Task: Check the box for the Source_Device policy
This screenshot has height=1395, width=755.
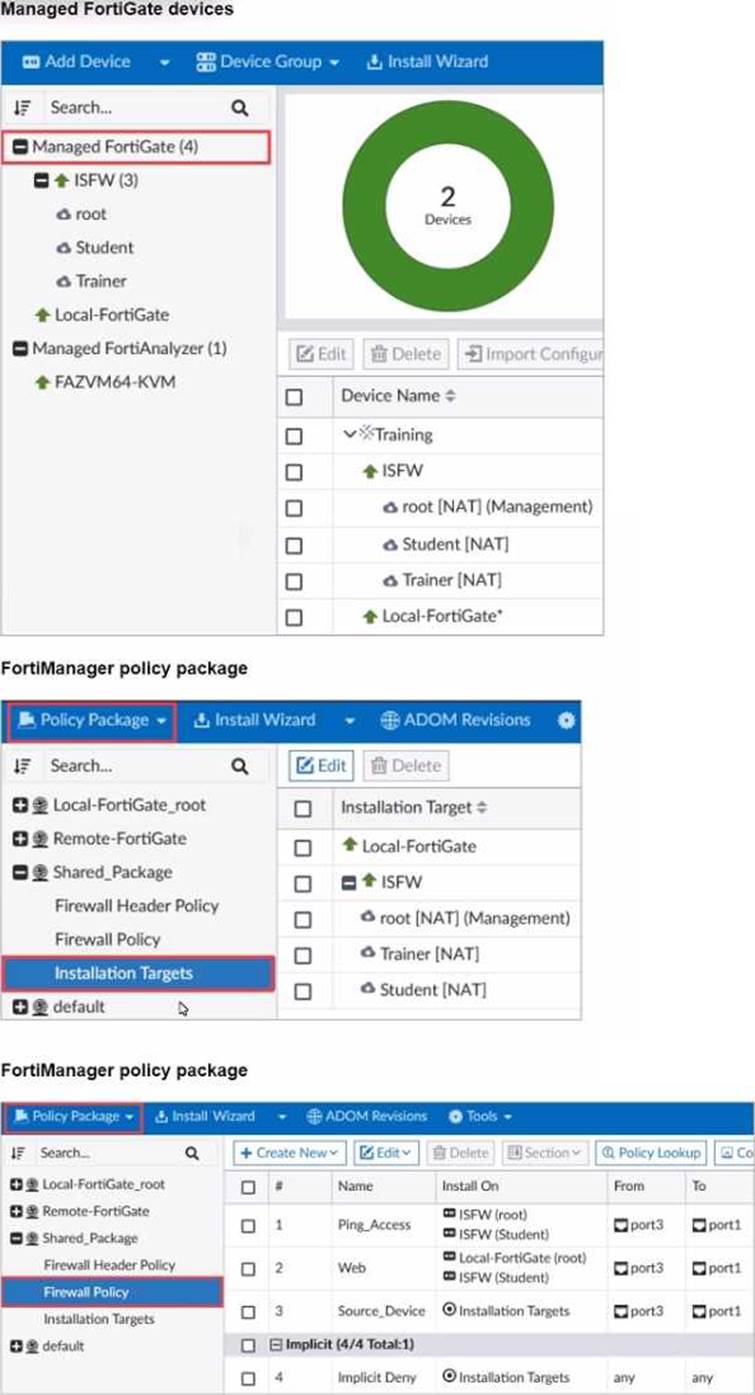Action: 248,1311
